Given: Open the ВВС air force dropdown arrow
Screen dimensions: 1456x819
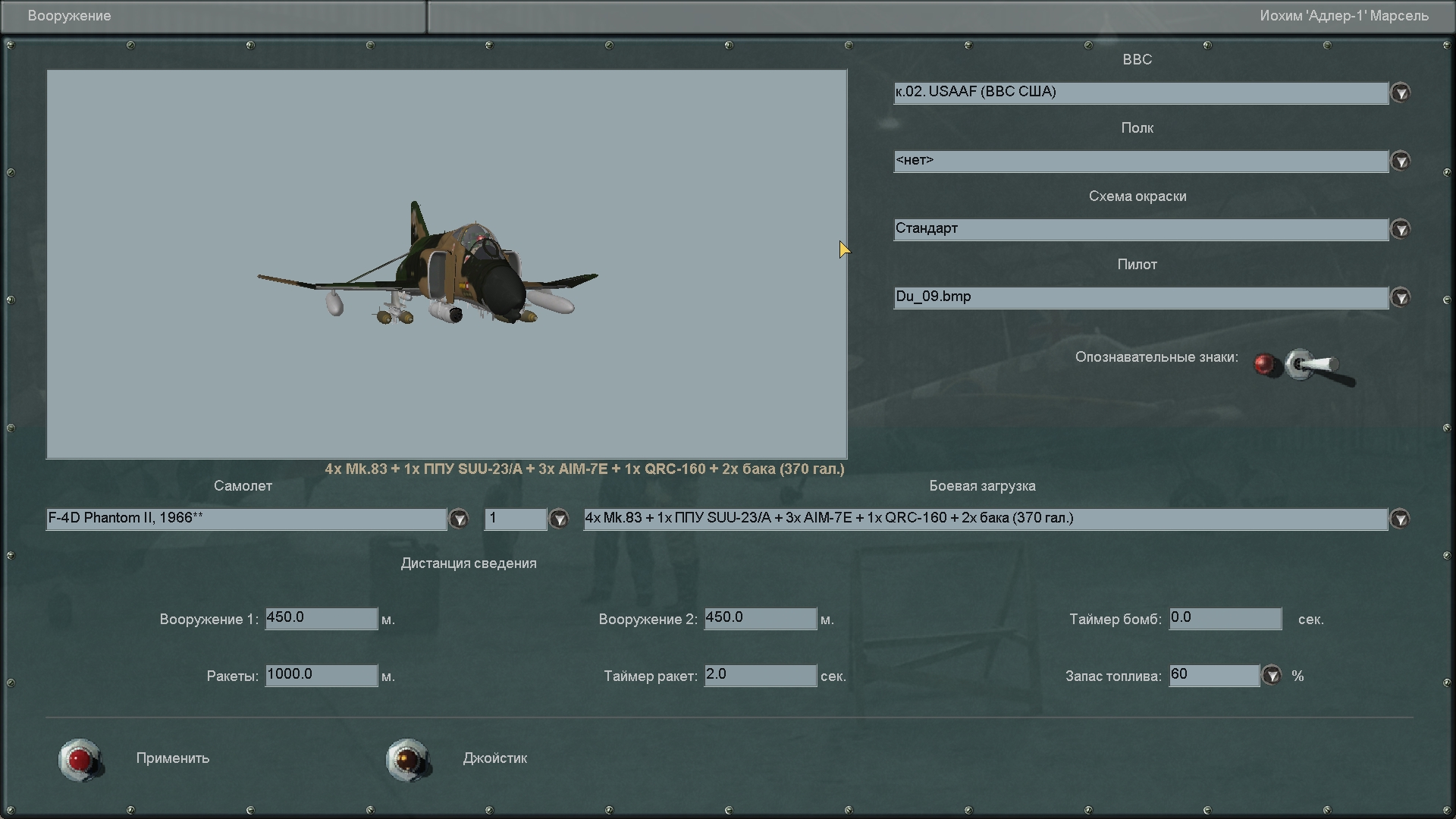Looking at the screenshot, I should click(1401, 93).
